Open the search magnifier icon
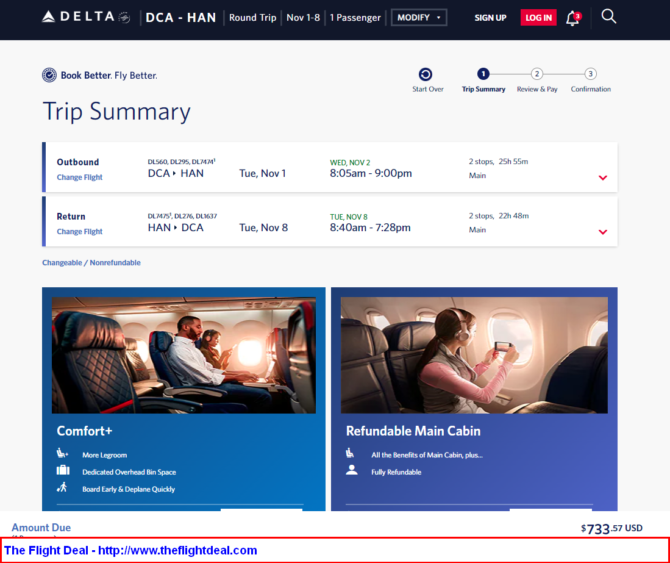 click(608, 17)
